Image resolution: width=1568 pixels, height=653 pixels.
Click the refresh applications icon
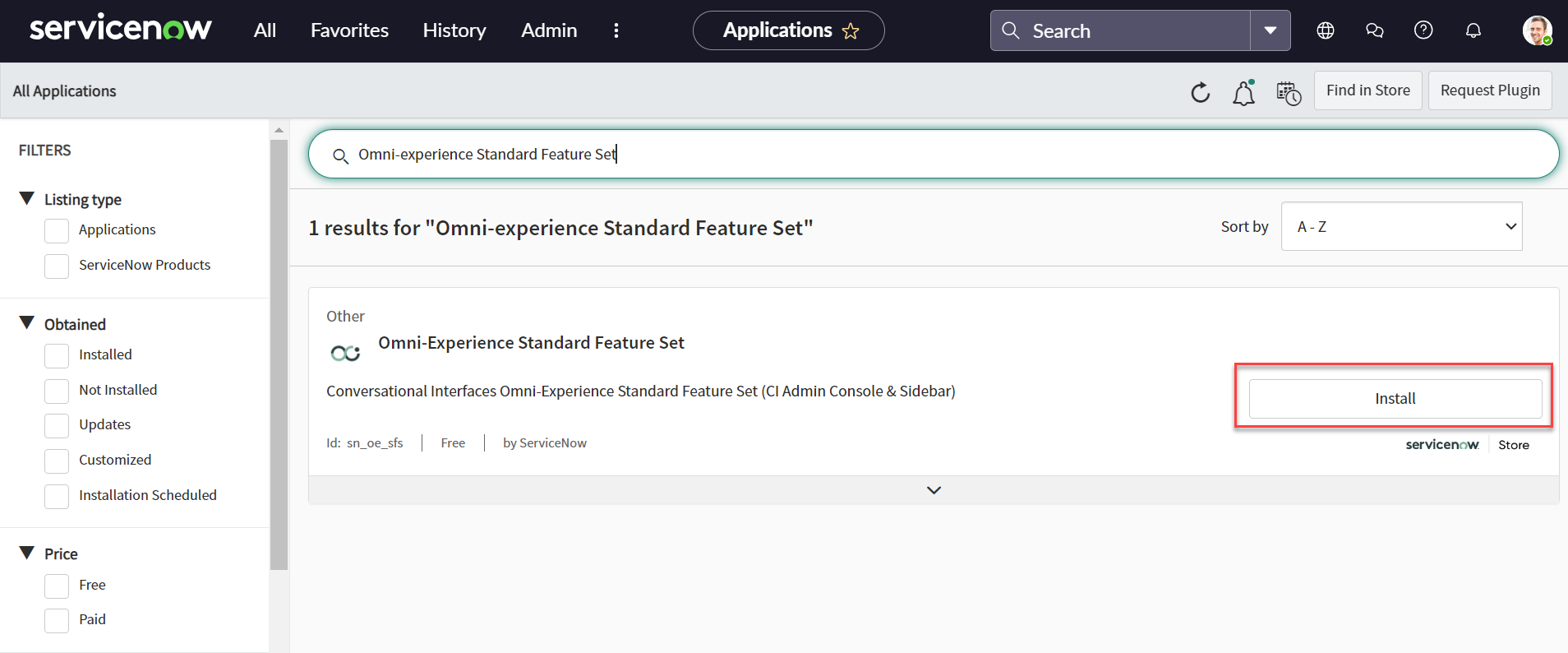click(x=1200, y=92)
